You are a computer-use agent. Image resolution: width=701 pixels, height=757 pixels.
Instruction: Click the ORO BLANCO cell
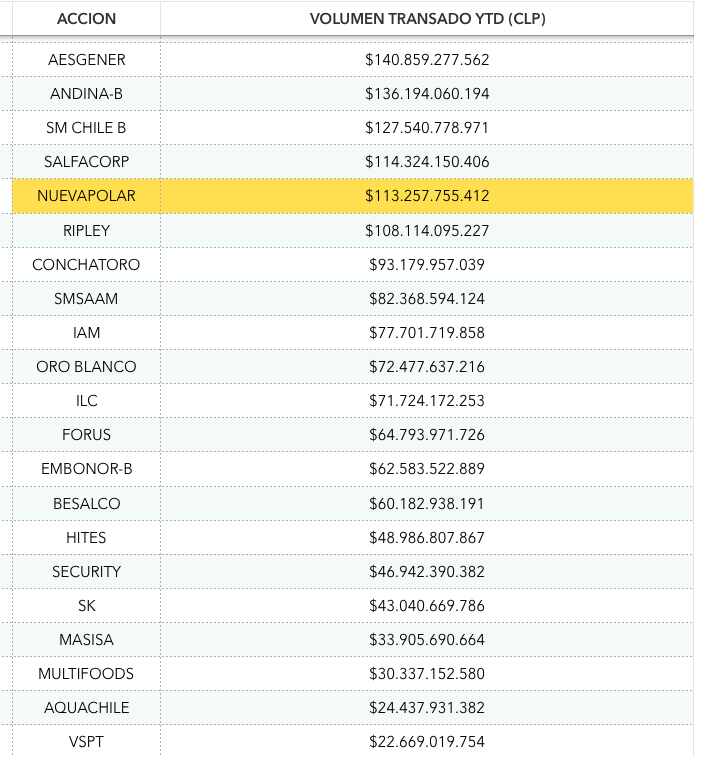[86, 367]
